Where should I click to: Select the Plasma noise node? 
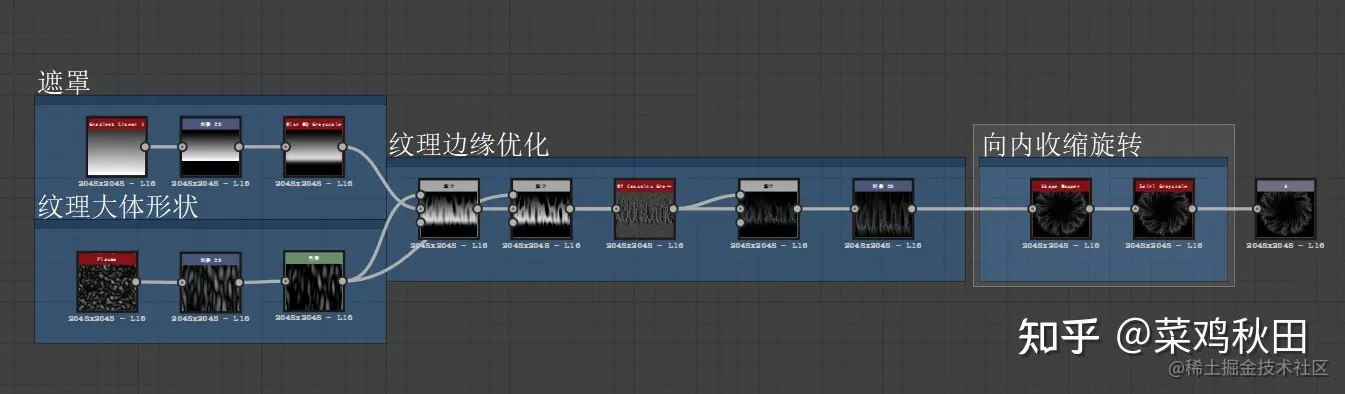[106, 281]
